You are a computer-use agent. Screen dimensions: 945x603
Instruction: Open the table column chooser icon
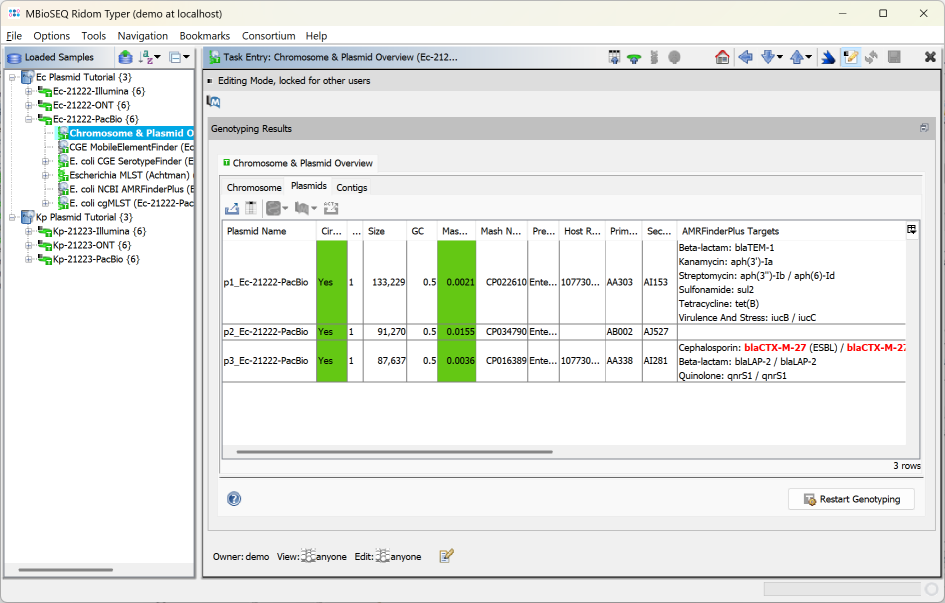tap(912, 230)
